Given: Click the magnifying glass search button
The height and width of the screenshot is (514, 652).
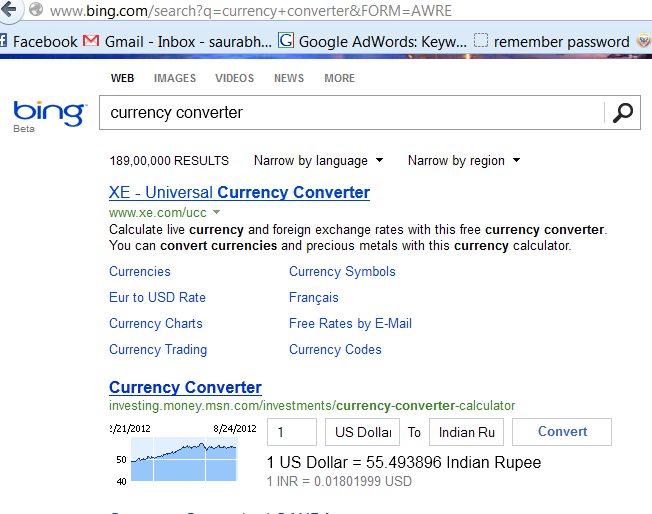Looking at the screenshot, I should (x=622, y=113).
